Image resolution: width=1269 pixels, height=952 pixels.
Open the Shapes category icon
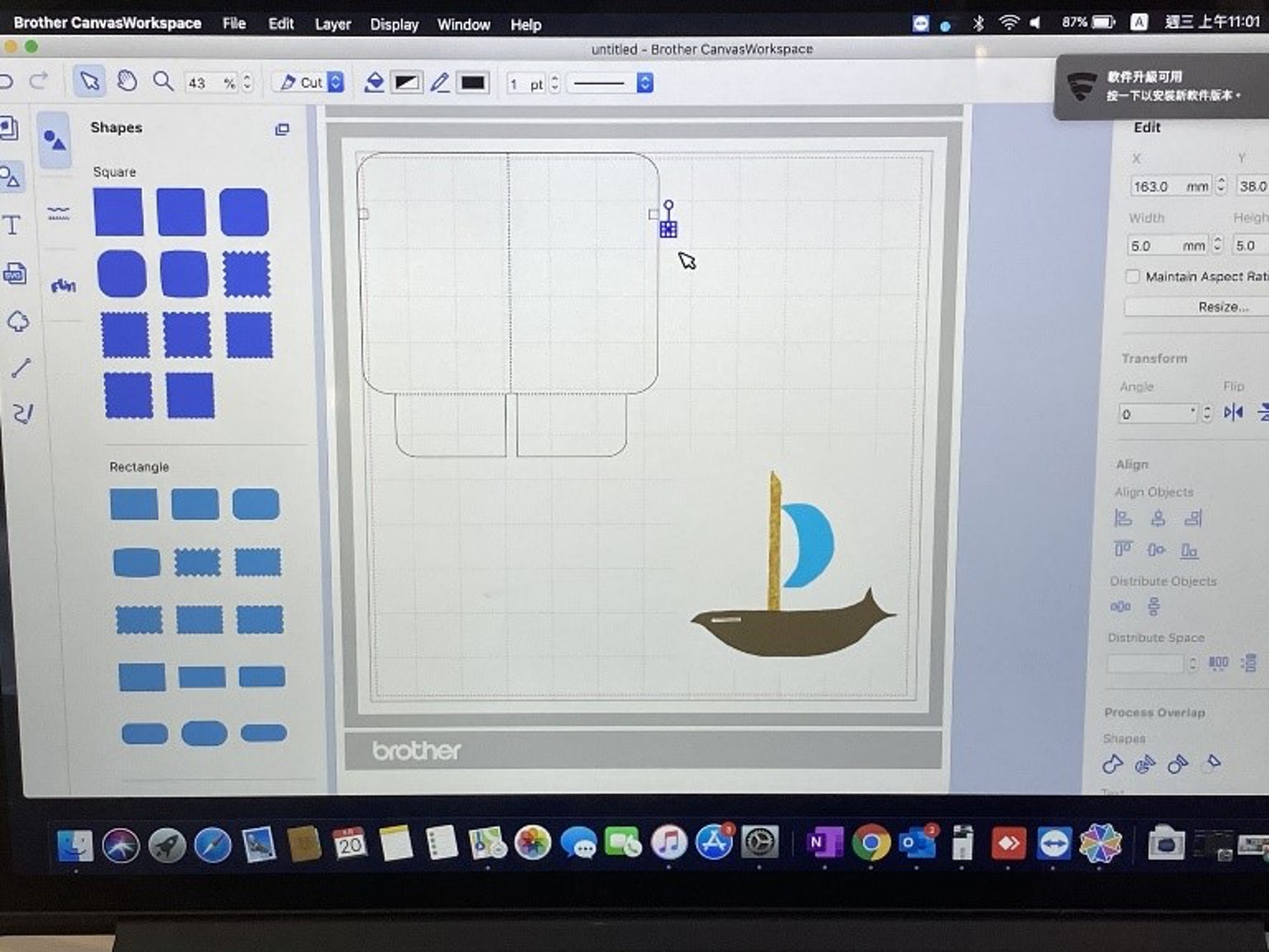(x=54, y=140)
